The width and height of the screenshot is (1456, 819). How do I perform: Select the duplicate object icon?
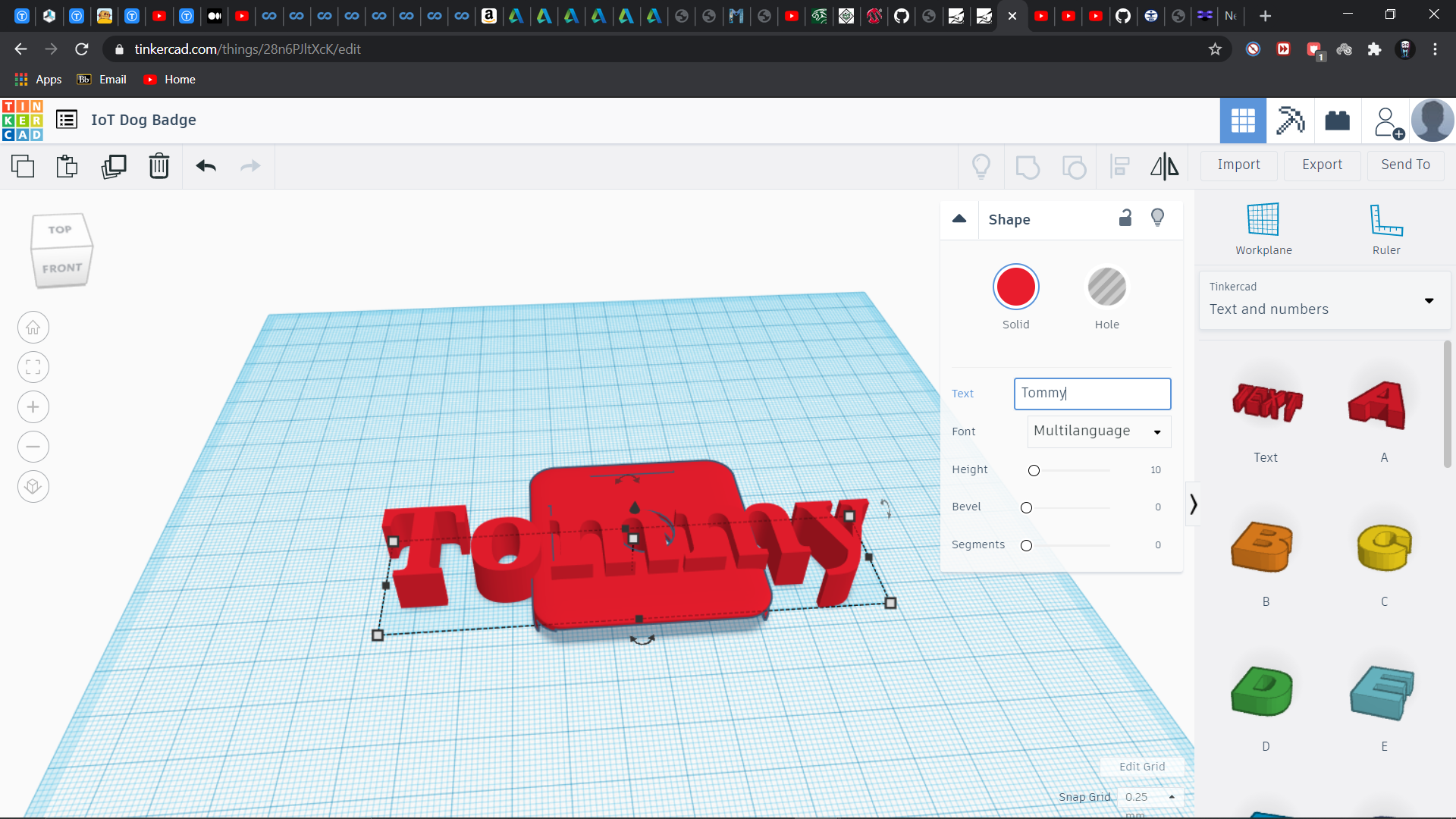point(113,166)
